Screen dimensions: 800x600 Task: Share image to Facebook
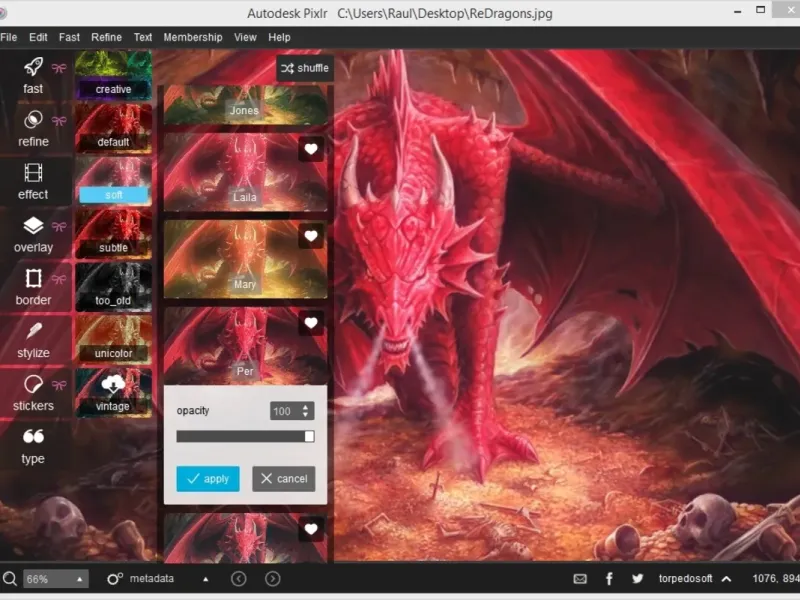pos(609,579)
